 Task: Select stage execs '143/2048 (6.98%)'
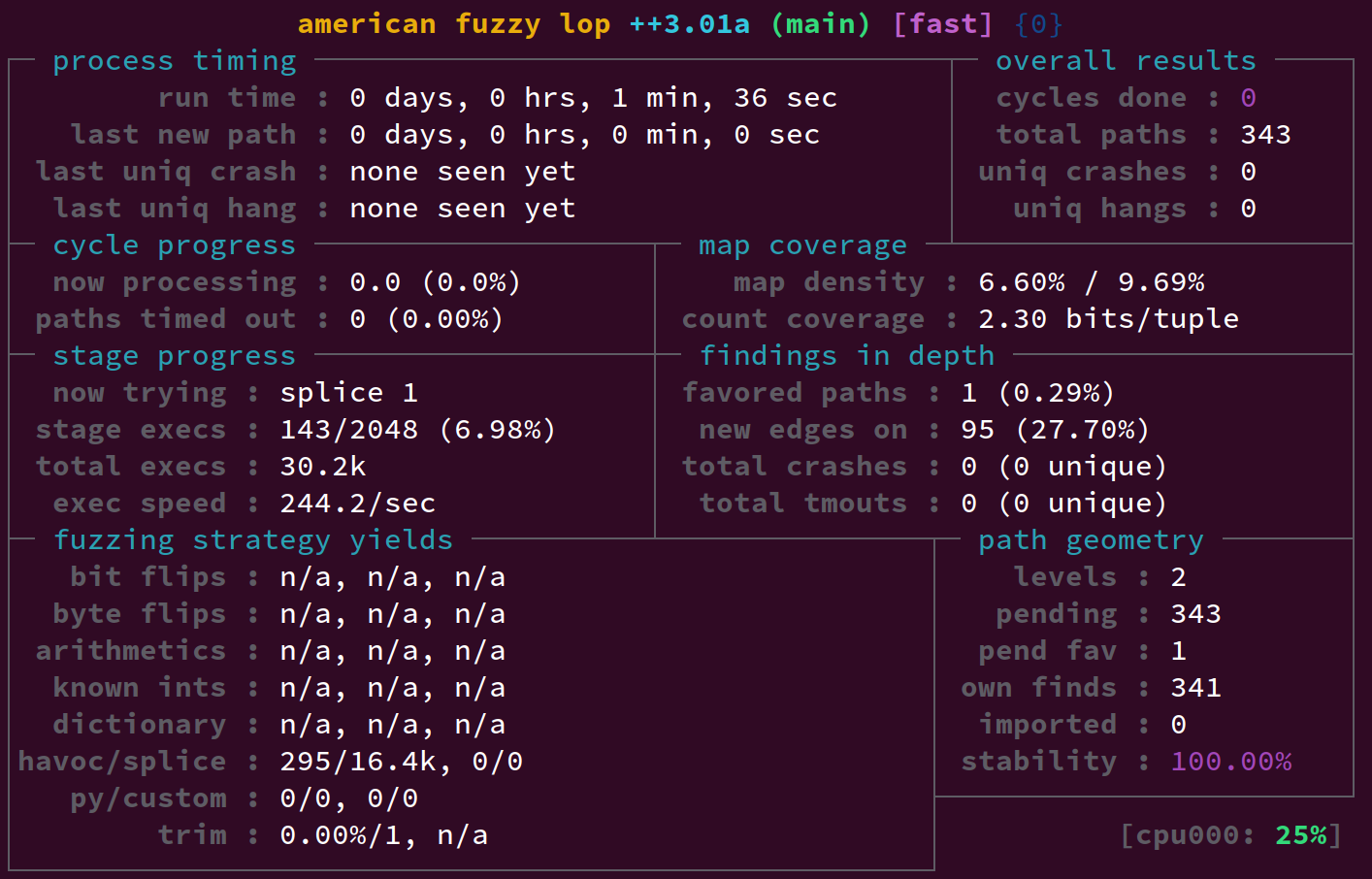418,430
